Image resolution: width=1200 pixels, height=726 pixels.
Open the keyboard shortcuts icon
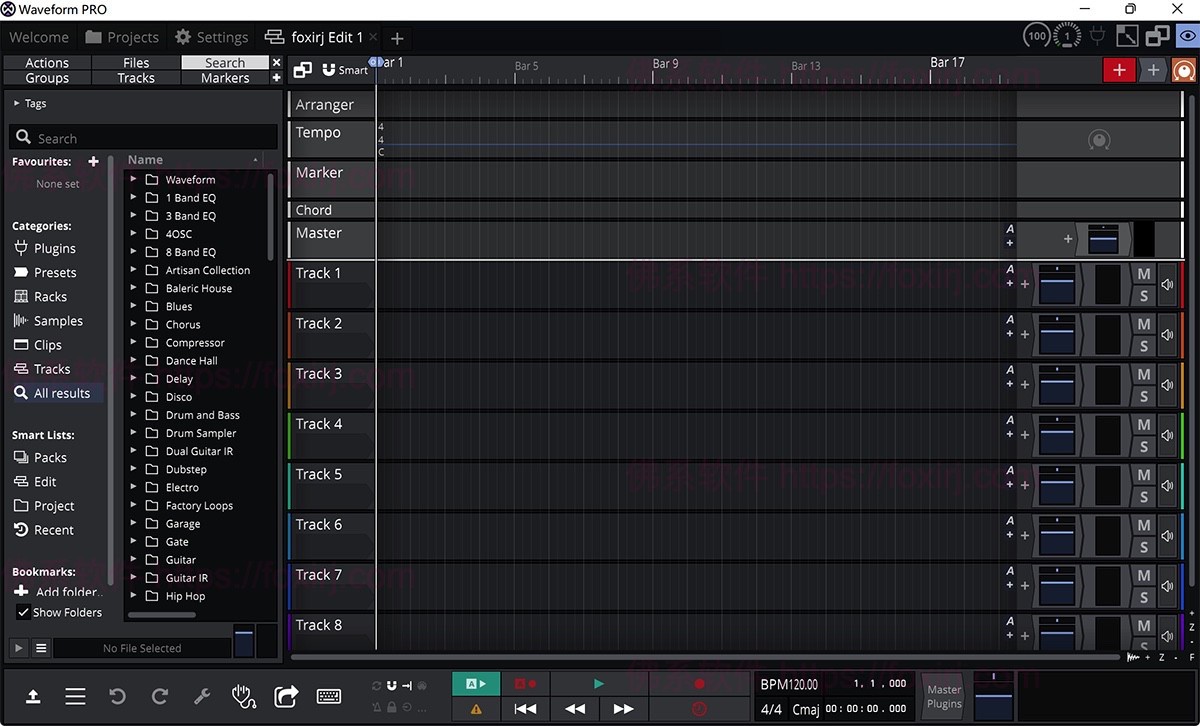click(x=328, y=696)
